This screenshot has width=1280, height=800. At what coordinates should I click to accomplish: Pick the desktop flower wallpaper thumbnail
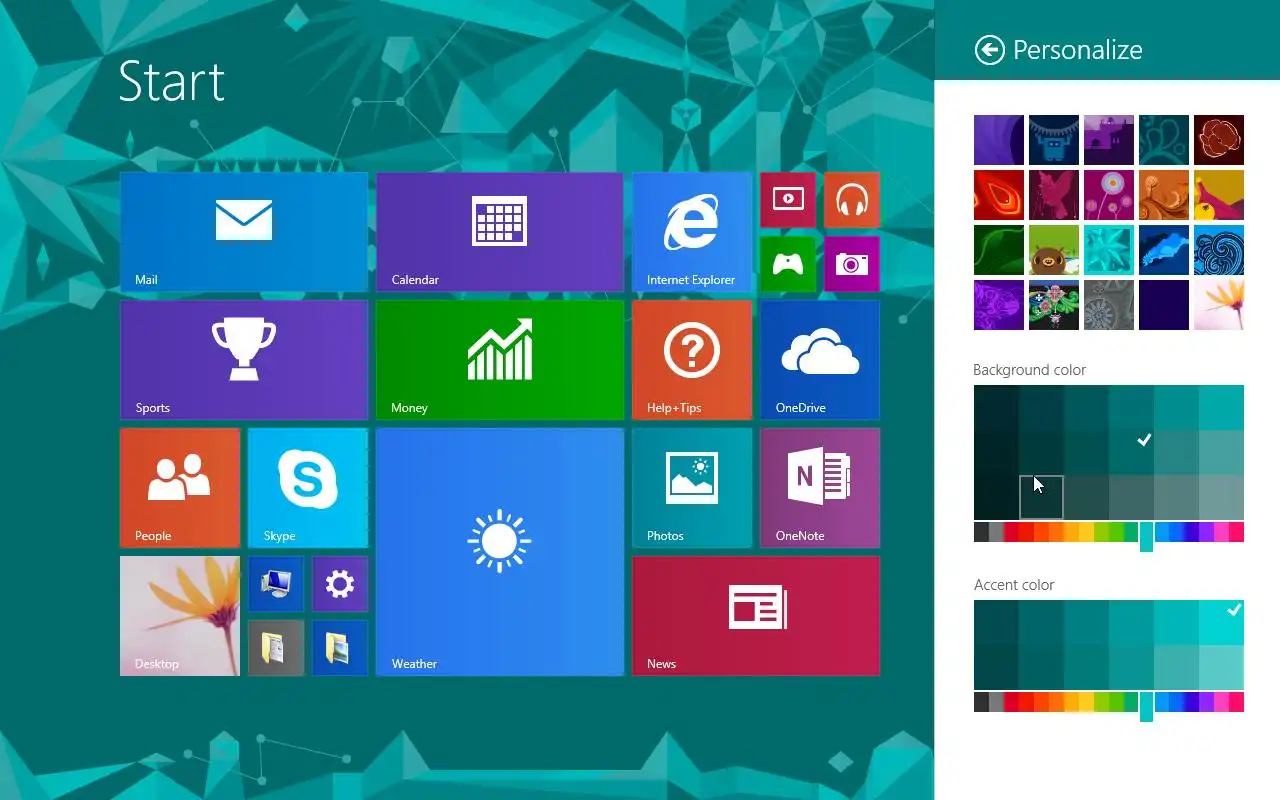coord(1219,305)
